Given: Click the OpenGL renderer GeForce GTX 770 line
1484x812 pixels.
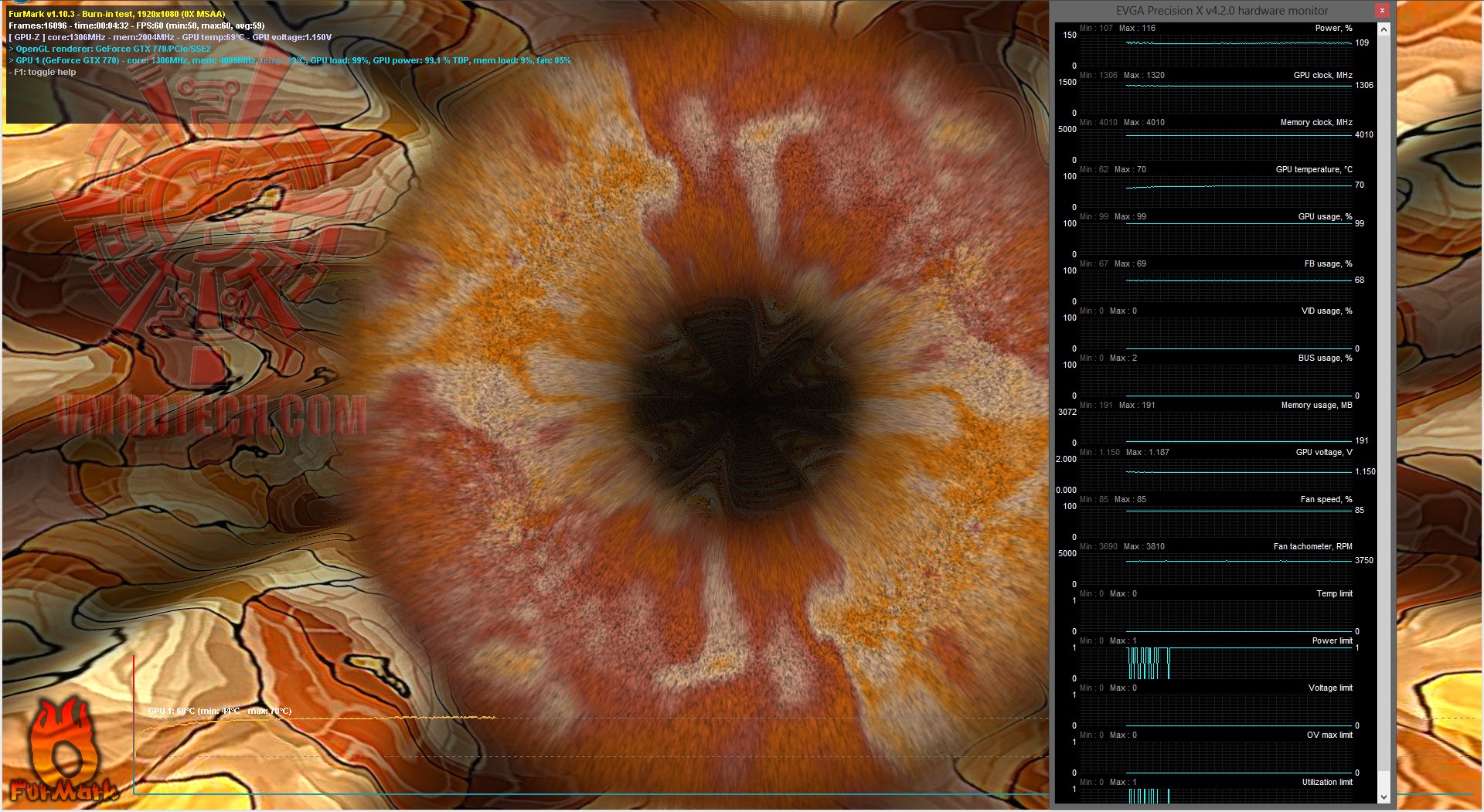Looking at the screenshot, I should point(110,49).
